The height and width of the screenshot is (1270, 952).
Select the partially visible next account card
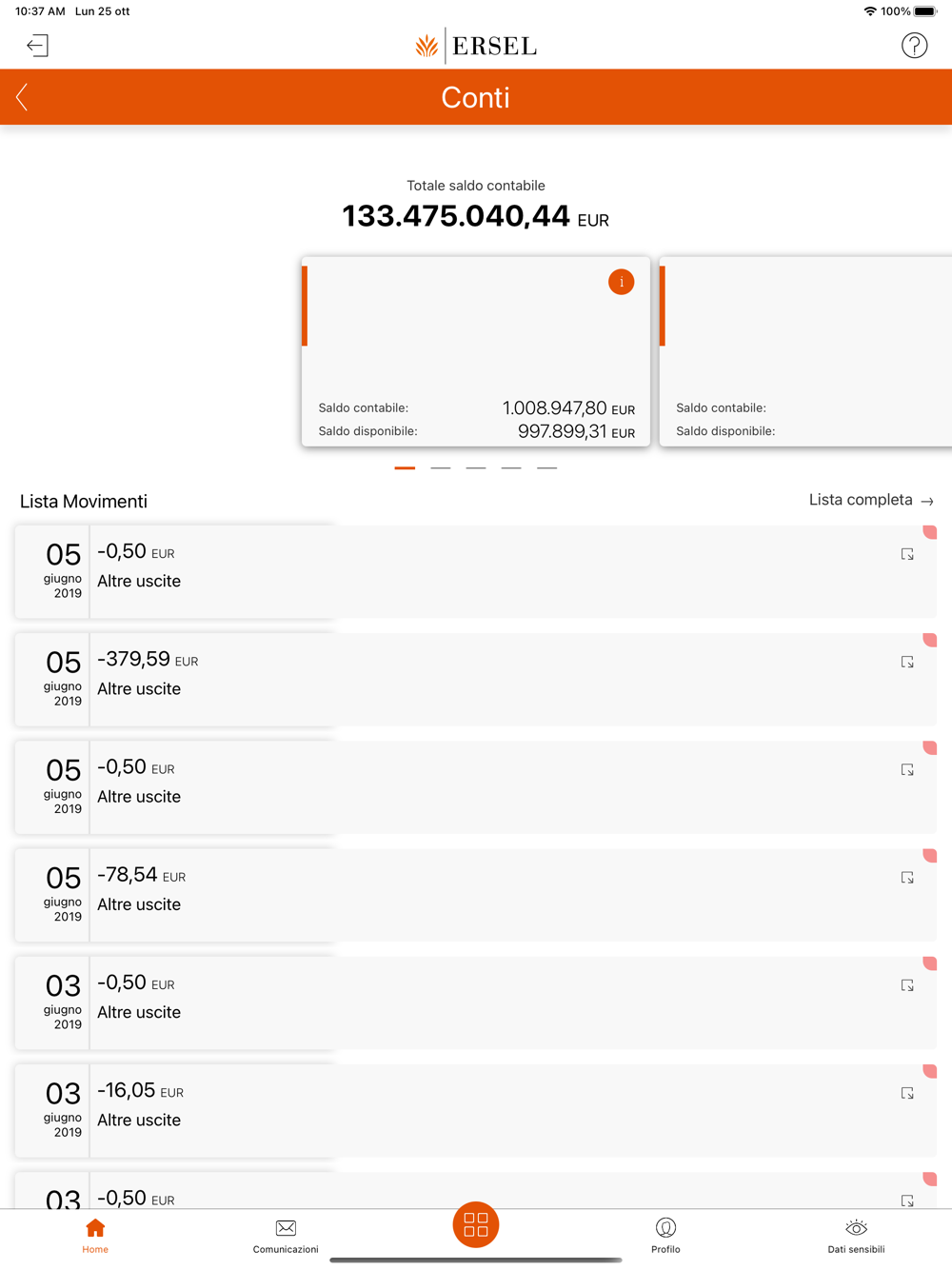pyautogui.click(x=805, y=351)
